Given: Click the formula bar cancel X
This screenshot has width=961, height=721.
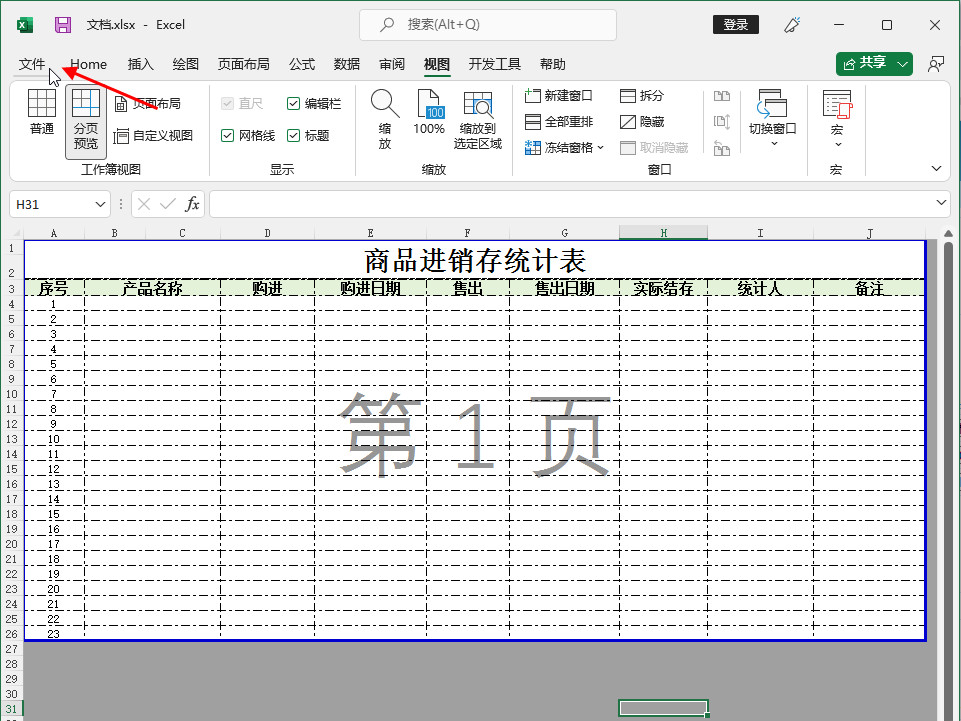Looking at the screenshot, I should coord(144,204).
